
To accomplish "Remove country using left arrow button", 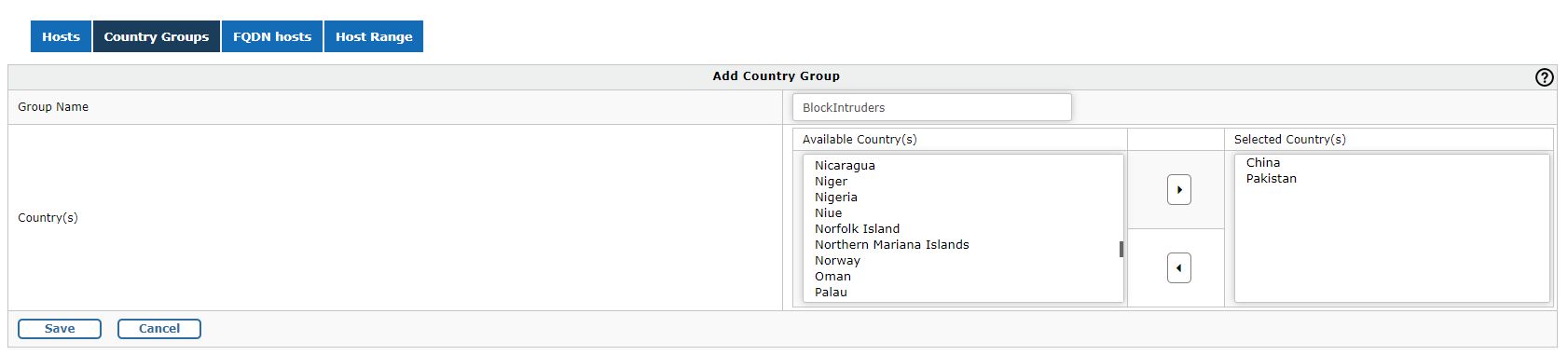I will pyautogui.click(x=1178, y=268).
